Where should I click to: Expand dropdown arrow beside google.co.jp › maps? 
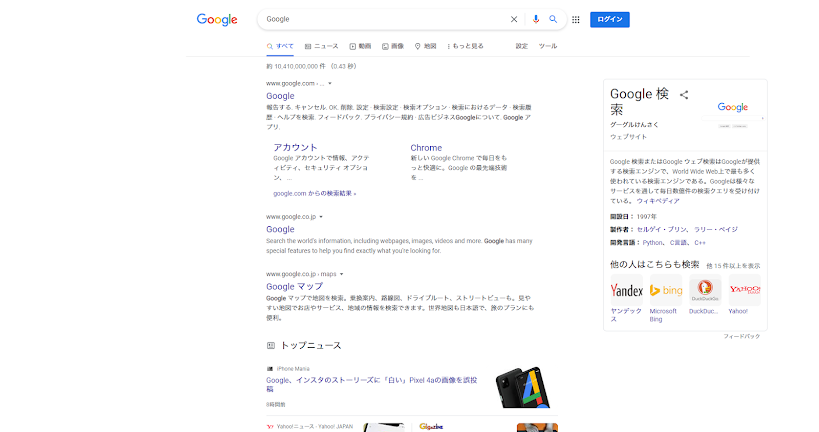(342, 274)
